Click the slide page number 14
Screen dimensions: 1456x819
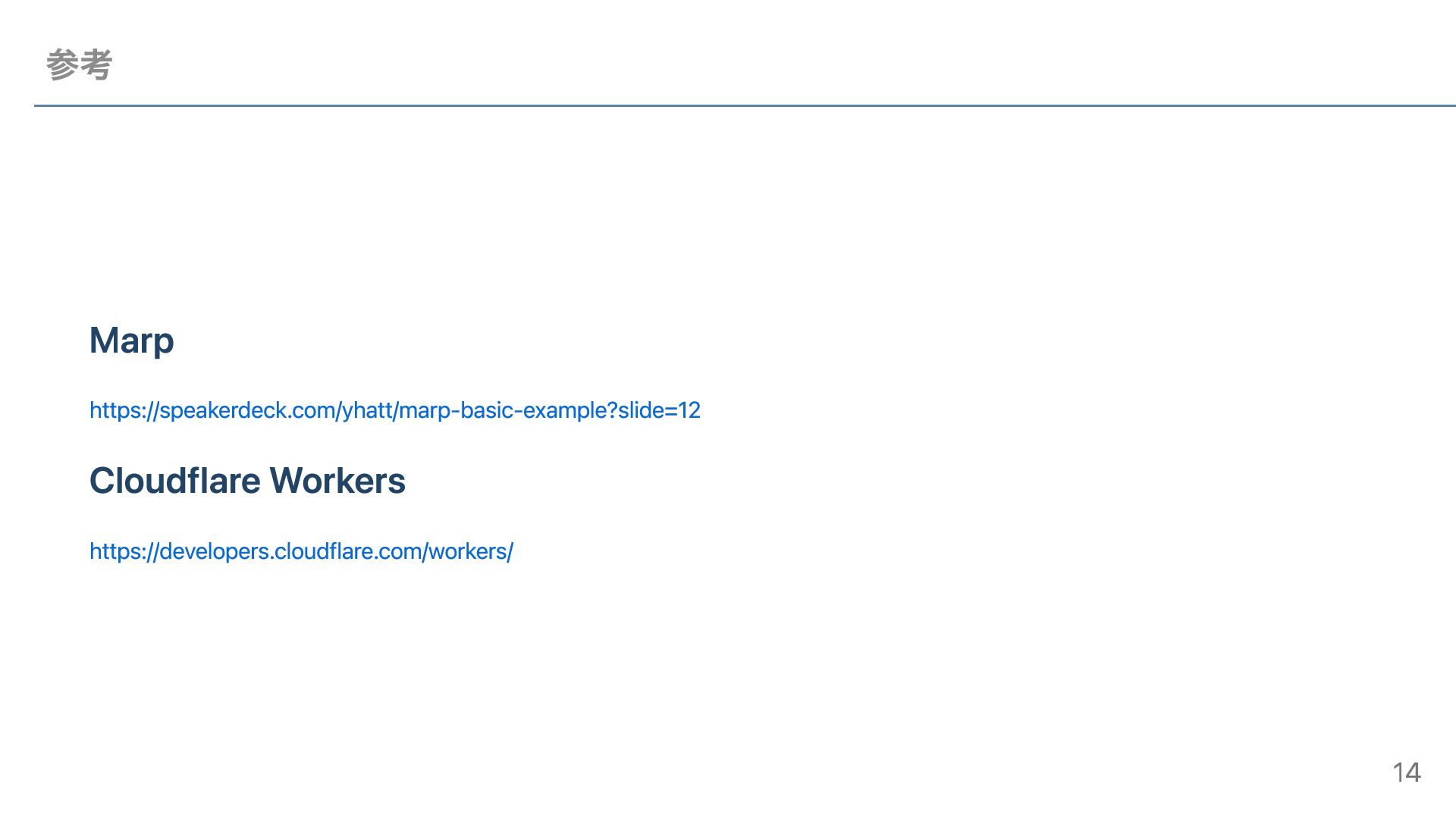(x=1407, y=772)
